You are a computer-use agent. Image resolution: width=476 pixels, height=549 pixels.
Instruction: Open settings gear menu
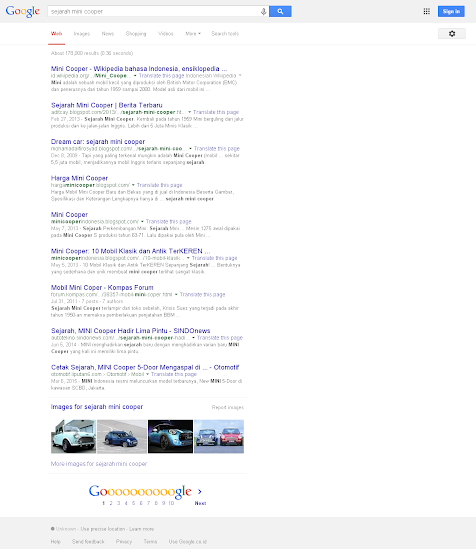(x=452, y=34)
